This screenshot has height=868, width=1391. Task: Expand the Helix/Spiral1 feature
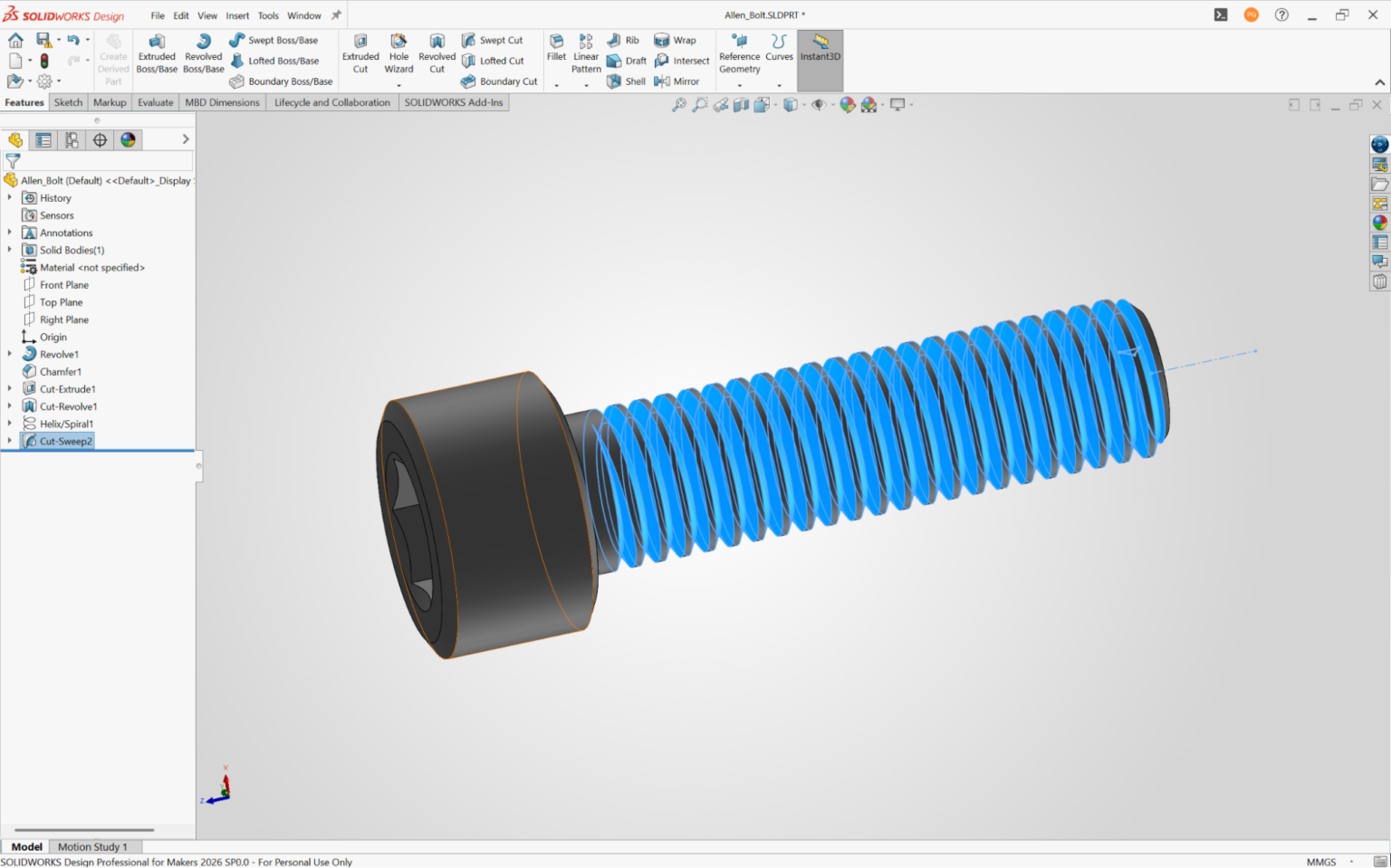pyautogui.click(x=10, y=424)
